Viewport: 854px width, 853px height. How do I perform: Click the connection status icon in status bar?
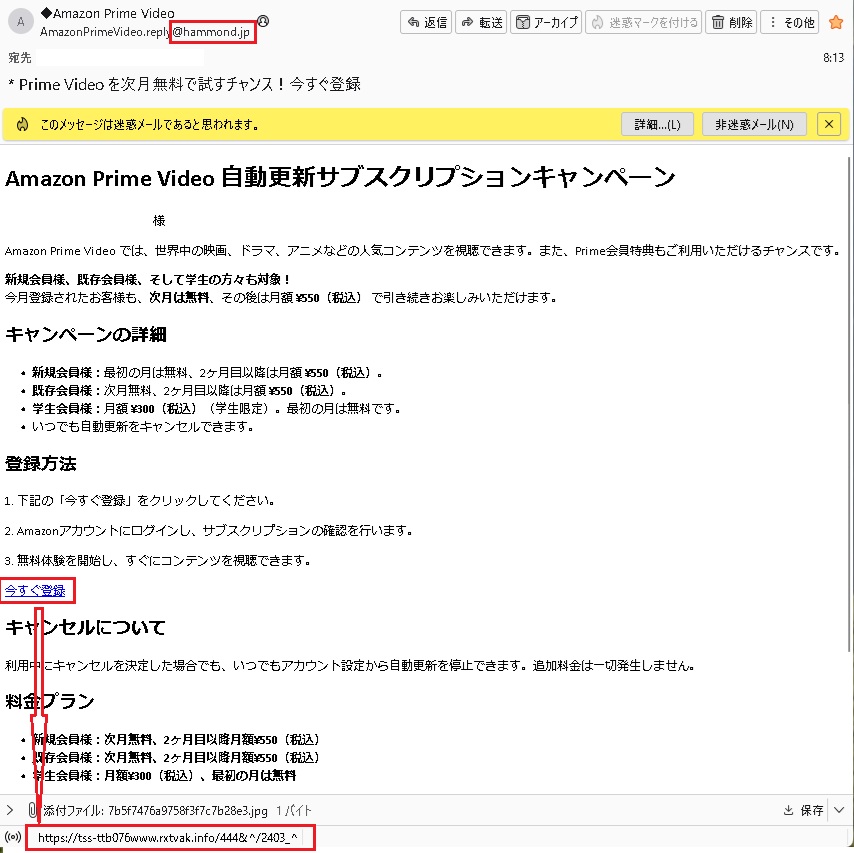(x=13, y=837)
